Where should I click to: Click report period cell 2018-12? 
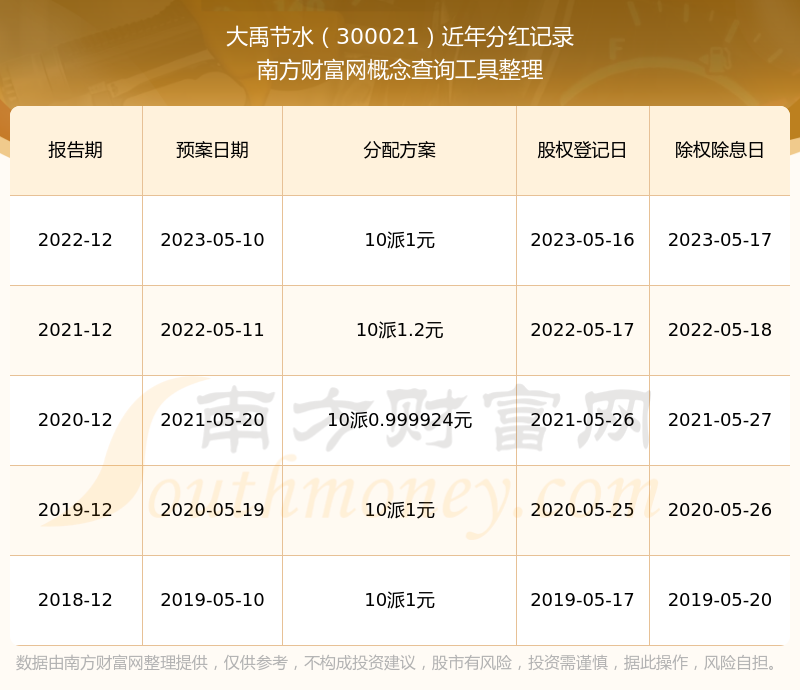click(76, 599)
